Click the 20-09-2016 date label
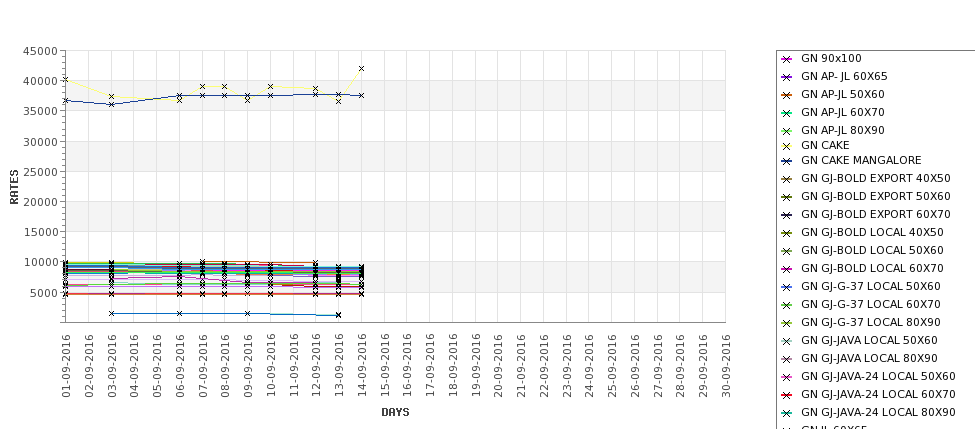975x429 pixels. [x=498, y=366]
